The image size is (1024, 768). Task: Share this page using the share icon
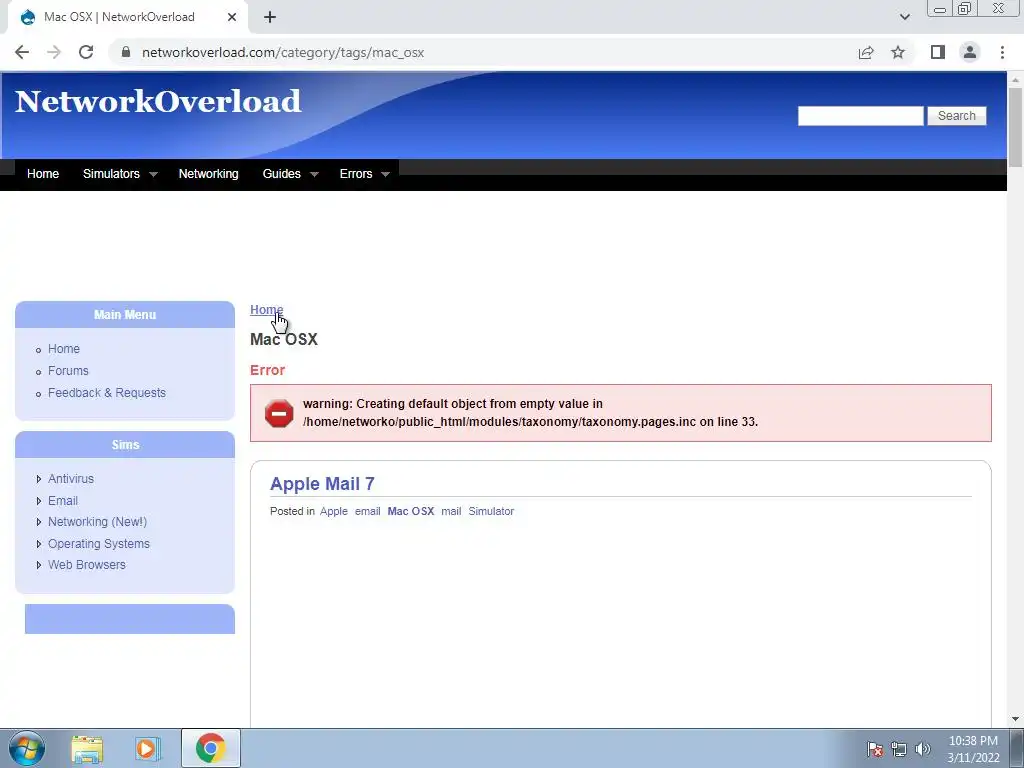[x=866, y=52]
